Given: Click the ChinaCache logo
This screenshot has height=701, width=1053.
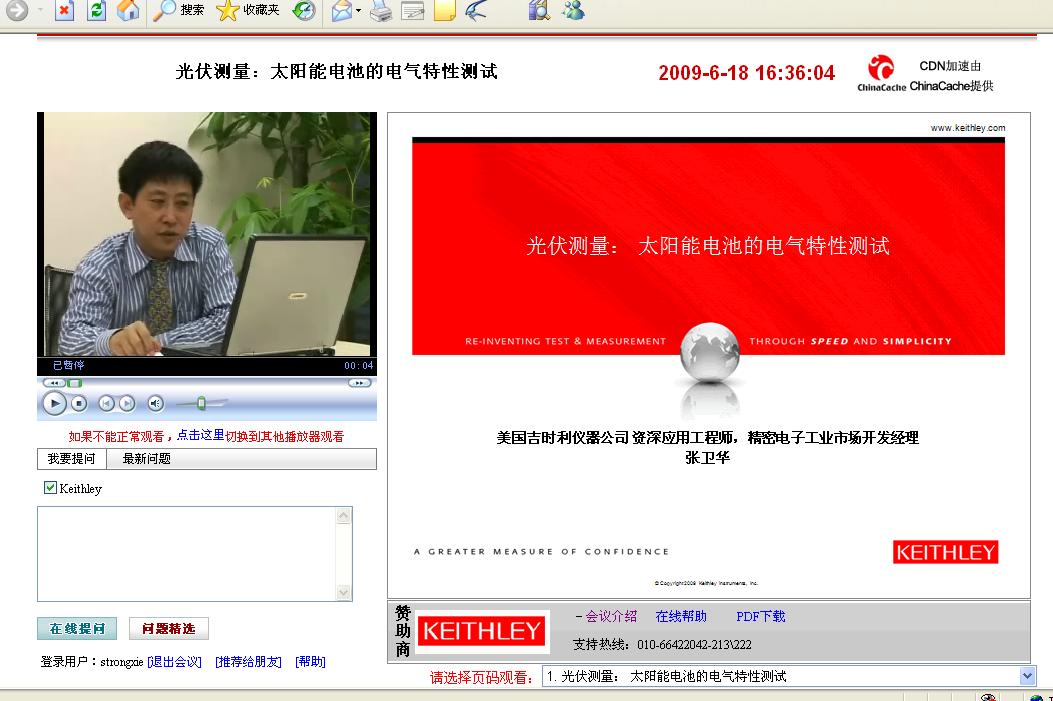Looking at the screenshot, I should point(882,73).
